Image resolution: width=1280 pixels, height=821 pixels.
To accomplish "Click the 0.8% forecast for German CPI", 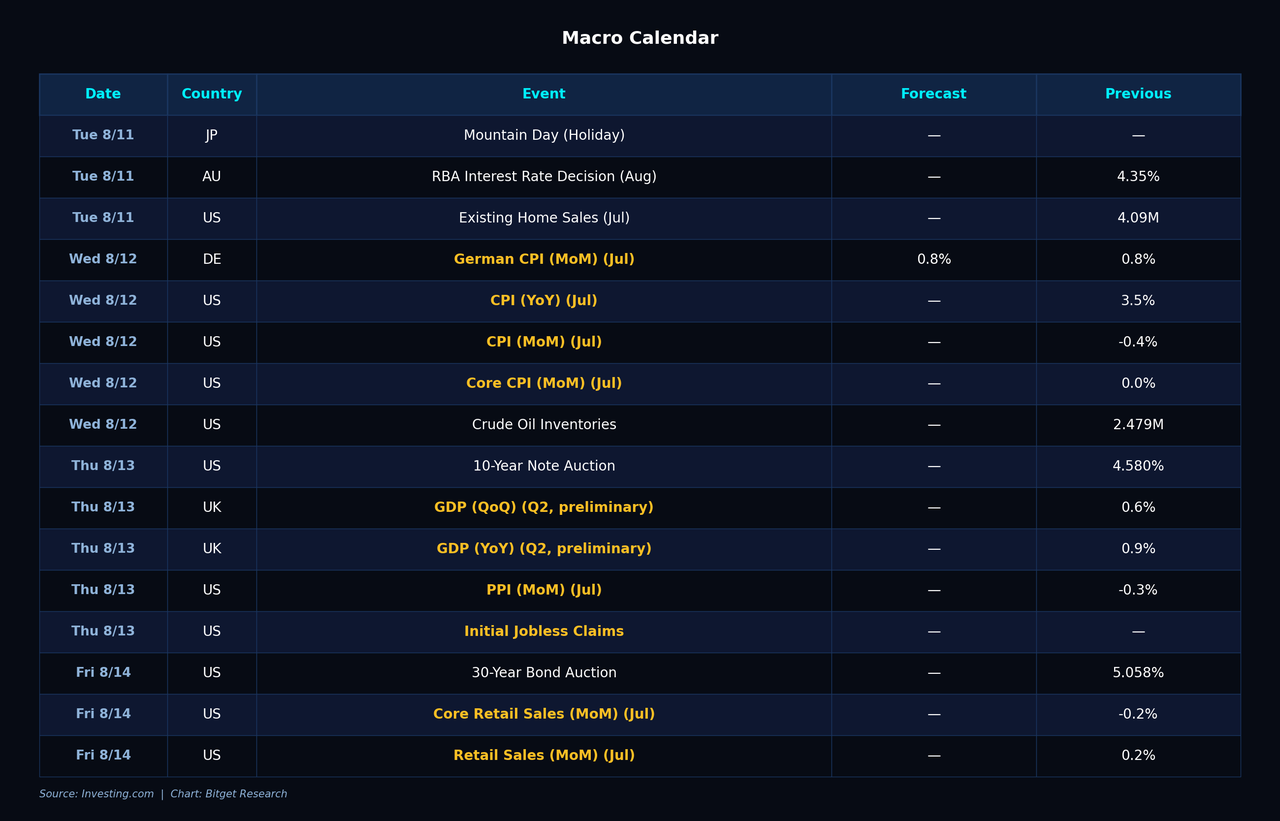I will [934, 260].
